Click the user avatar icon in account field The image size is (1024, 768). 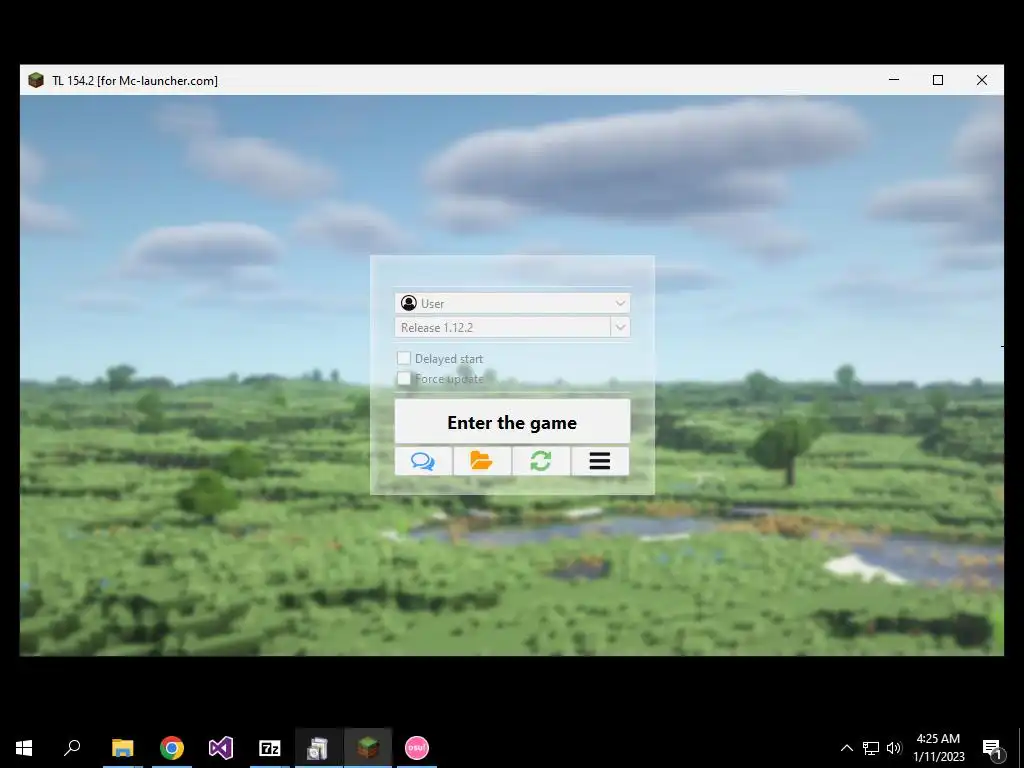pyautogui.click(x=409, y=303)
